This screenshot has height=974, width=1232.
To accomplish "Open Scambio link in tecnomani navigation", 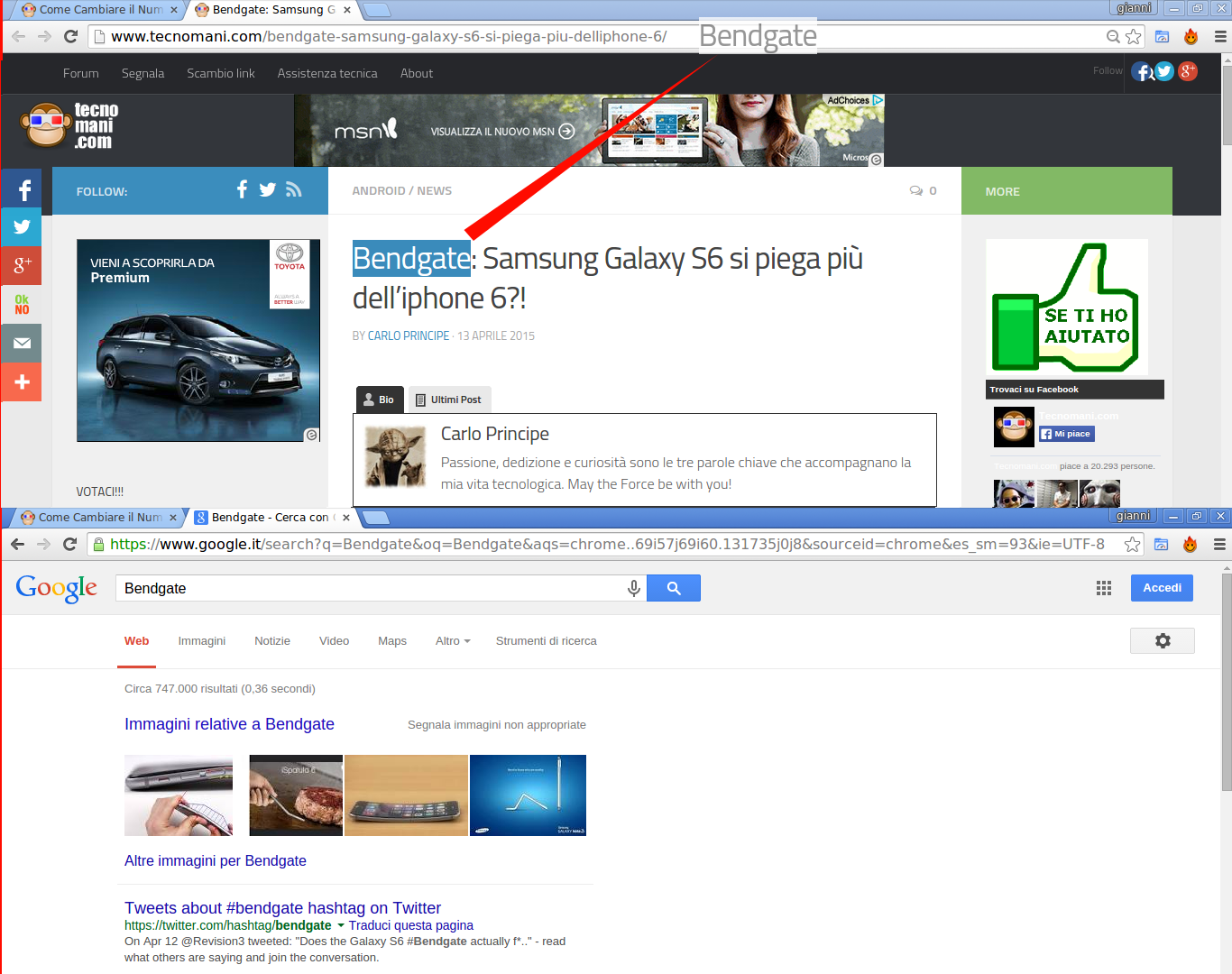I will (221, 74).
